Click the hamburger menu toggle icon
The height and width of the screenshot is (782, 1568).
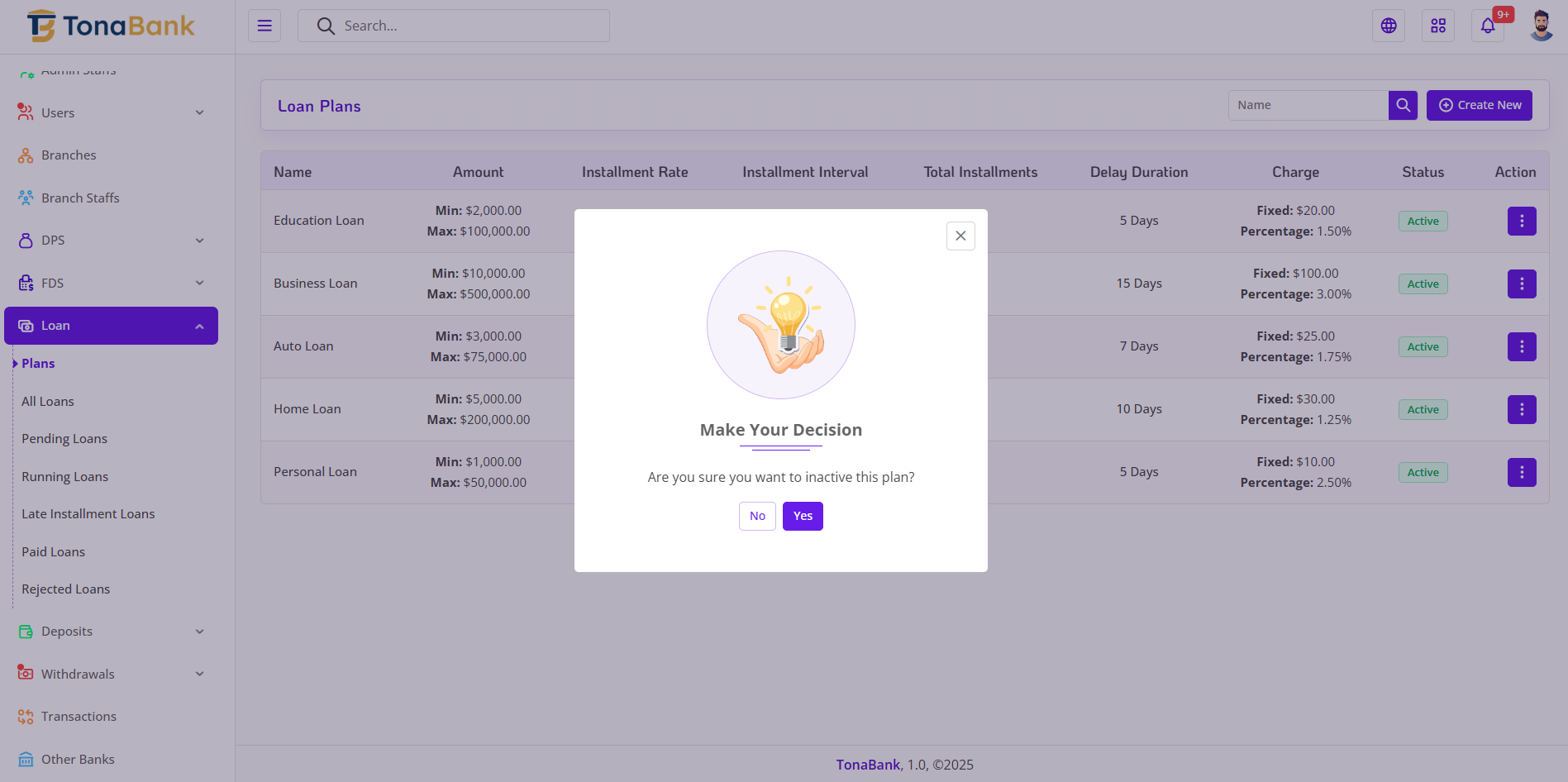point(265,26)
